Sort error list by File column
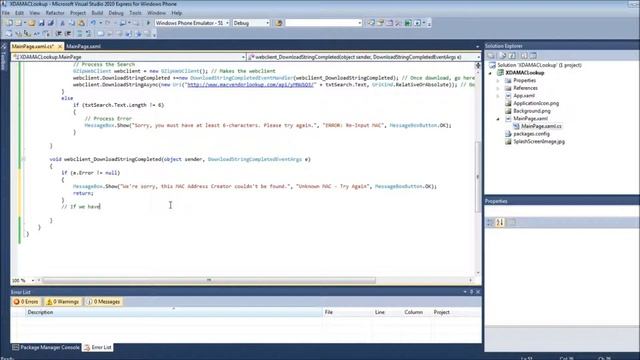This screenshot has width=640, height=360. [347, 312]
